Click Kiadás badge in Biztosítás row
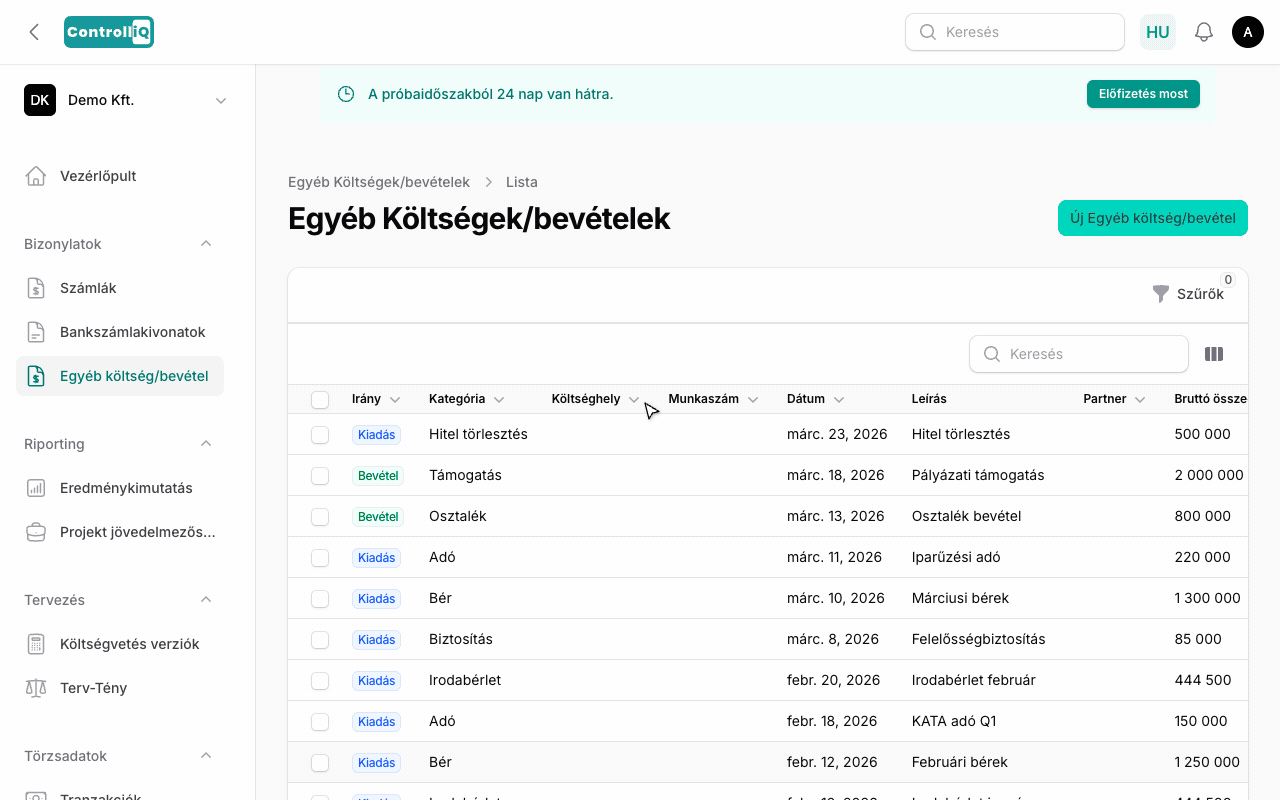 point(377,640)
